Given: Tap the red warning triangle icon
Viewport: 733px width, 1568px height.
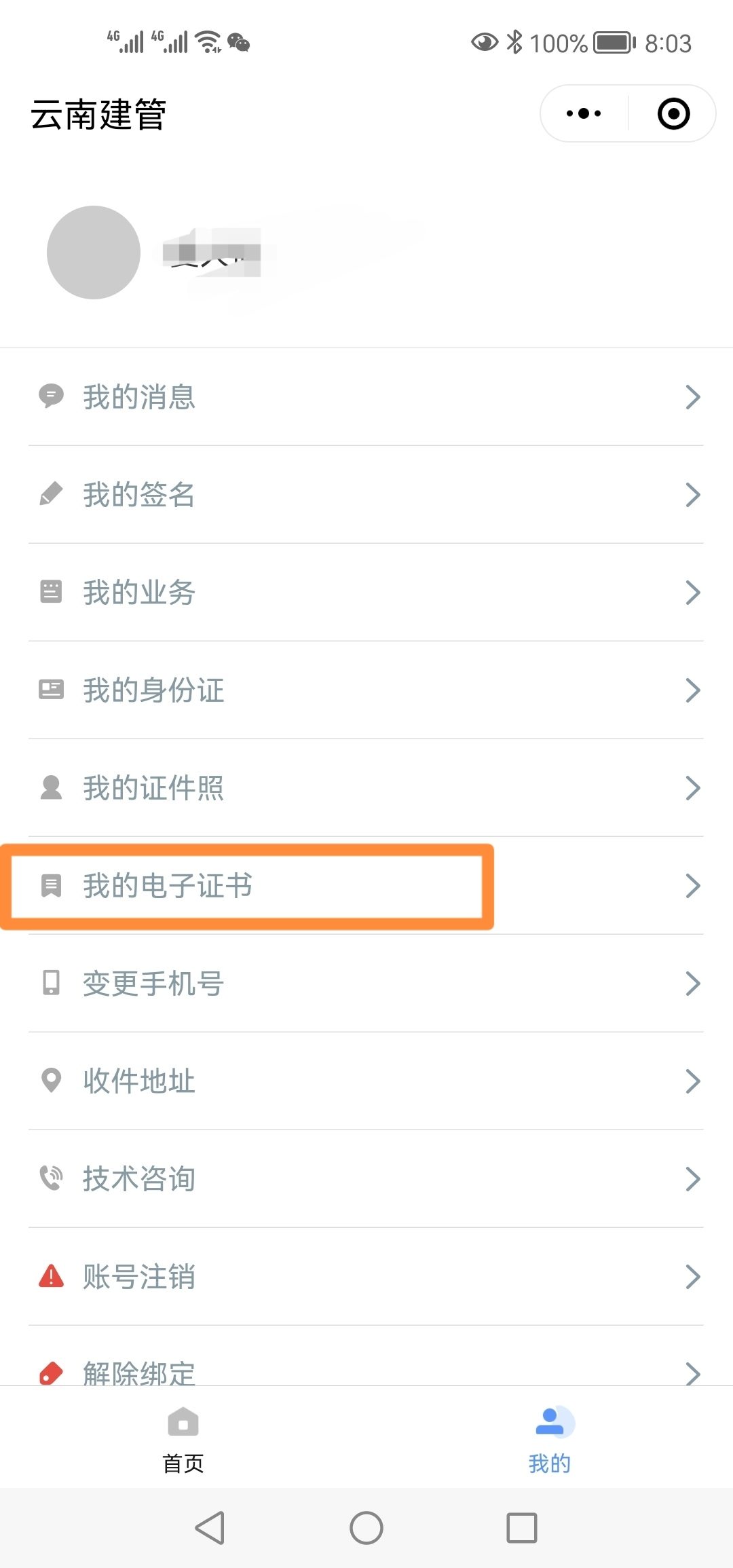Looking at the screenshot, I should click(51, 1276).
